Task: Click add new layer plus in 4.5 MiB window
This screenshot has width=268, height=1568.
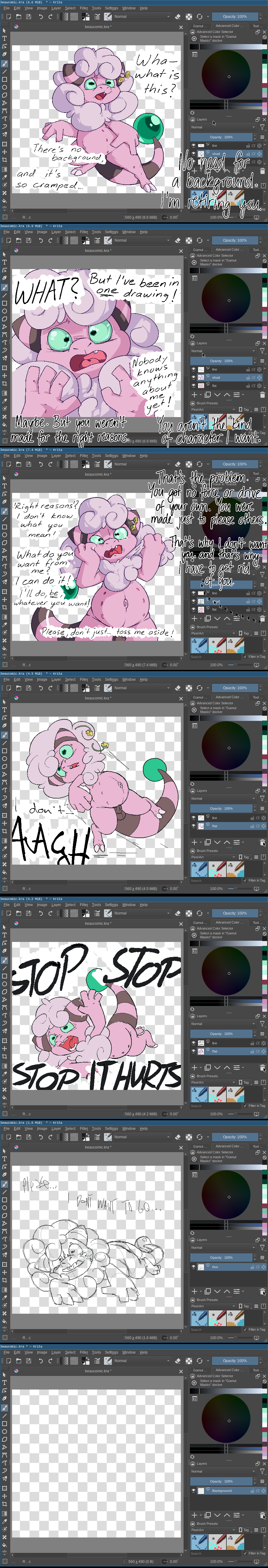Action: (194, 842)
